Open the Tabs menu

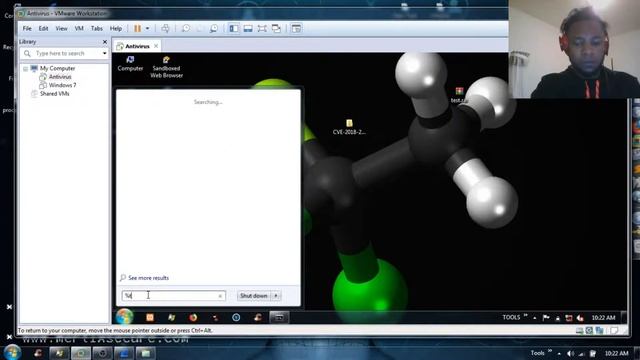click(x=97, y=29)
